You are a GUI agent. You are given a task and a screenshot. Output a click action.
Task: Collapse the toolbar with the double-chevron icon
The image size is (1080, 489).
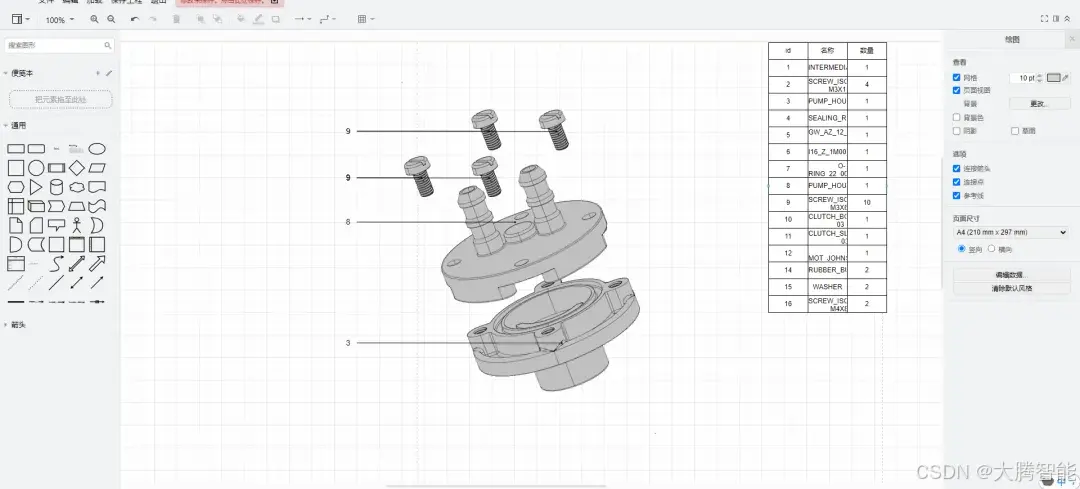click(1067, 19)
